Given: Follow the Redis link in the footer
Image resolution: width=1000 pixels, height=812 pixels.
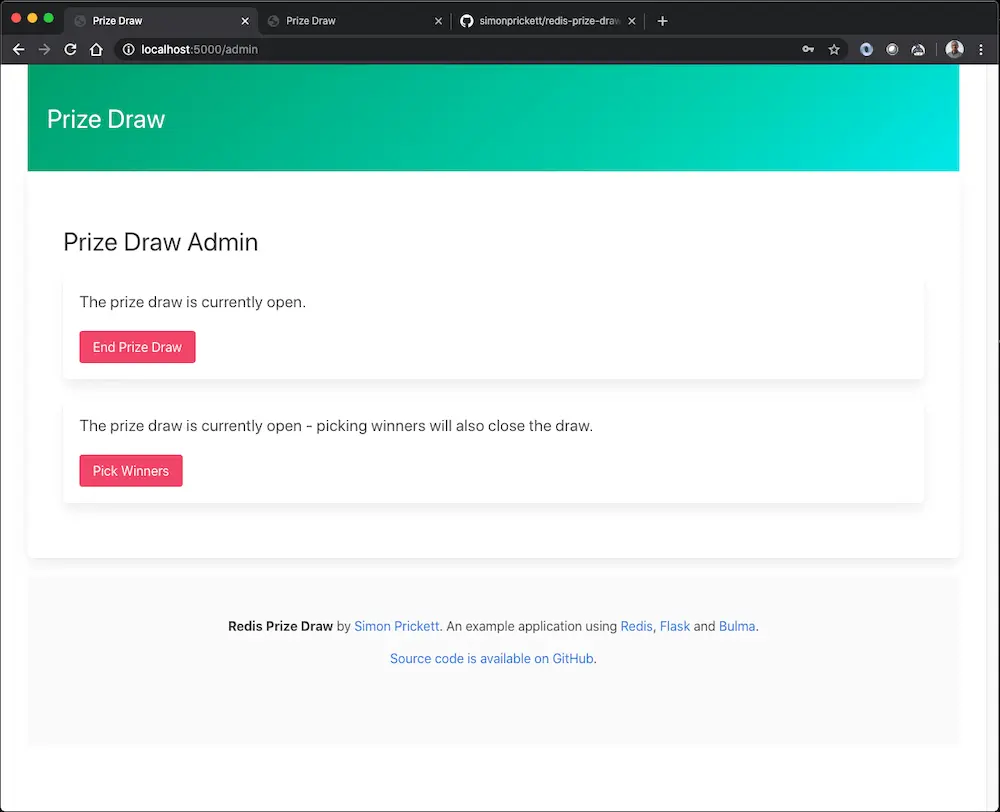Looking at the screenshot, I should tap(636, 626).
